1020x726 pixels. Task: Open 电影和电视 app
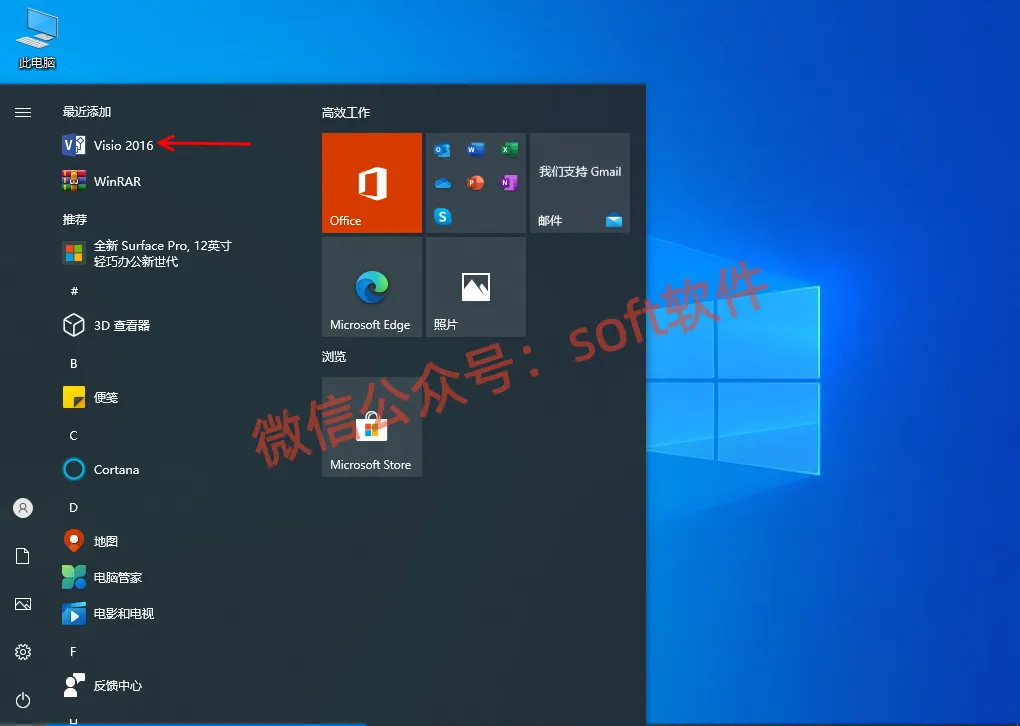(x=108, y=613)
